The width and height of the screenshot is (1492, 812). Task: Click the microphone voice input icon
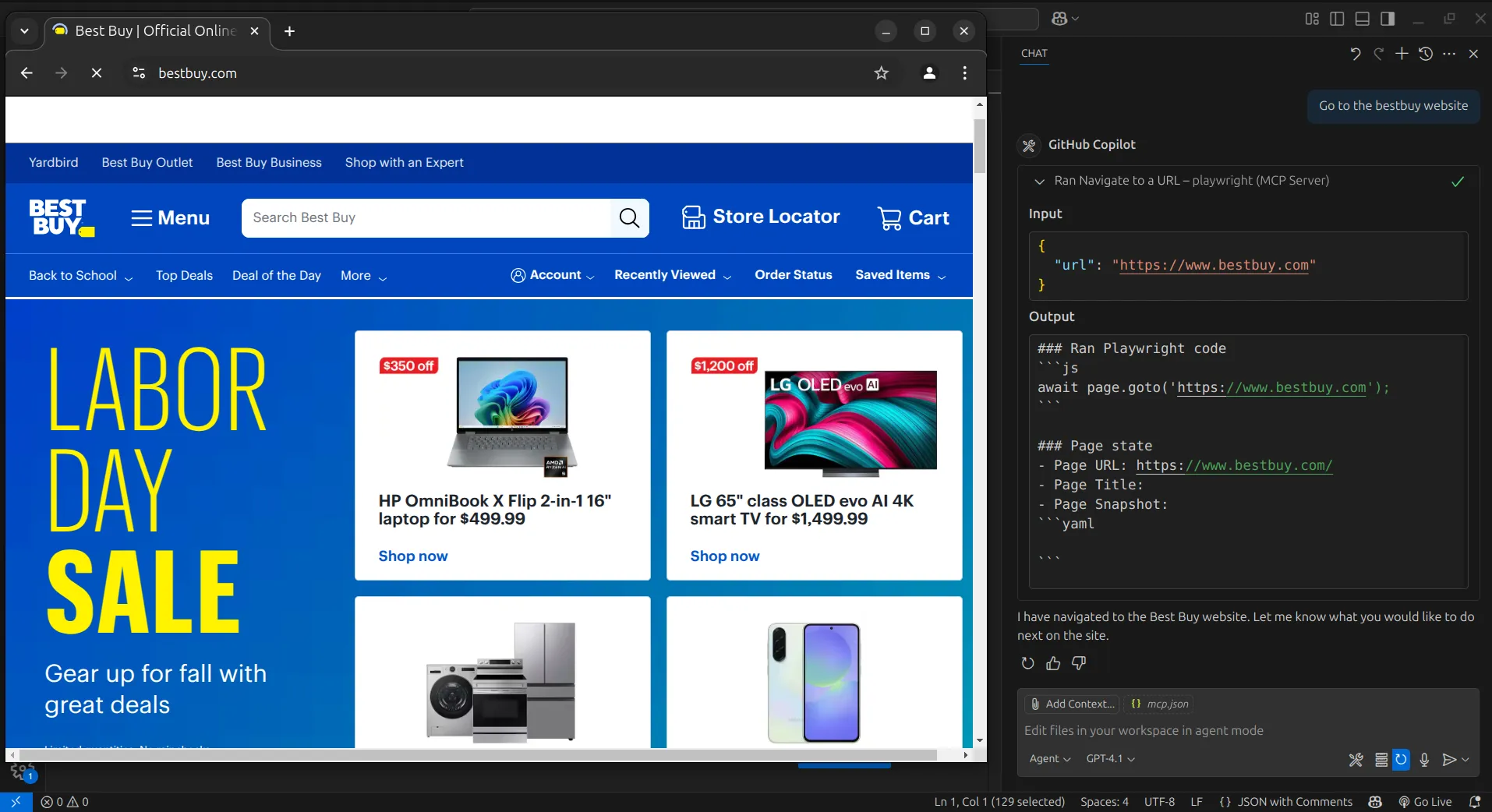tap(1424, 760)
